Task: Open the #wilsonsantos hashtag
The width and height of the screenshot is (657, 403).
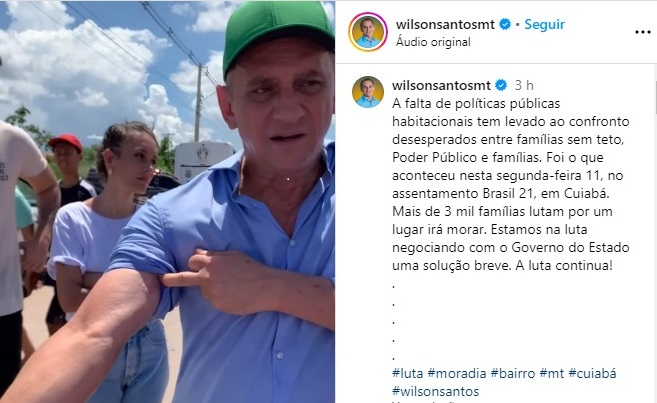Action: (x=435, y=391)
